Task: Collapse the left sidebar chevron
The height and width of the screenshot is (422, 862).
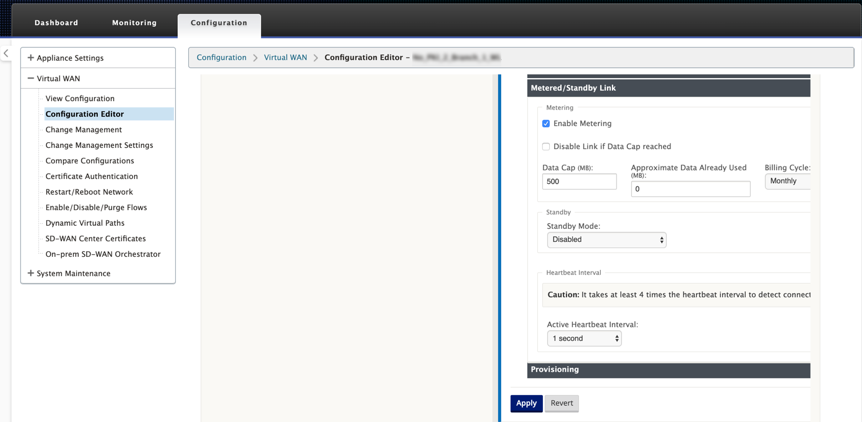Action: 5,53
